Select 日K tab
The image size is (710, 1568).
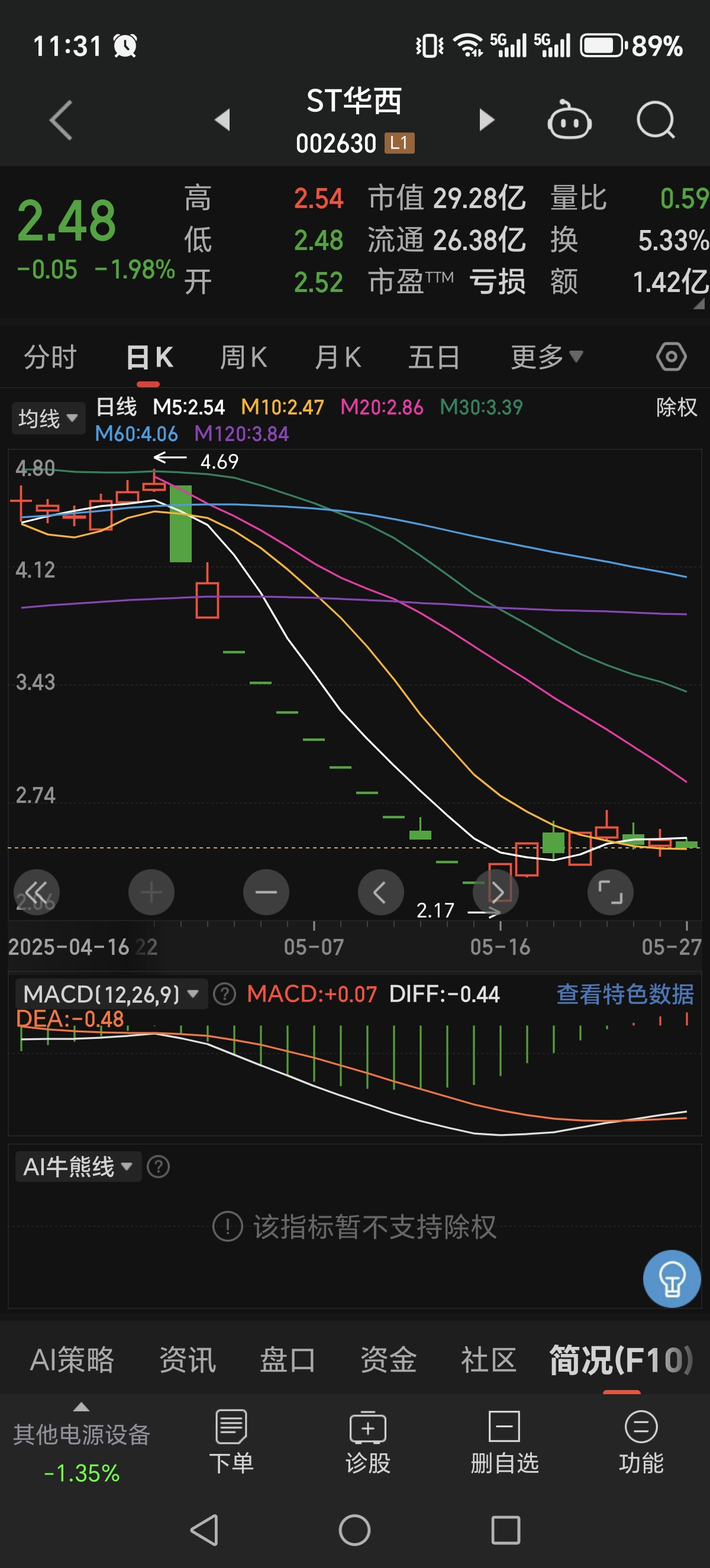click(149, 357)
